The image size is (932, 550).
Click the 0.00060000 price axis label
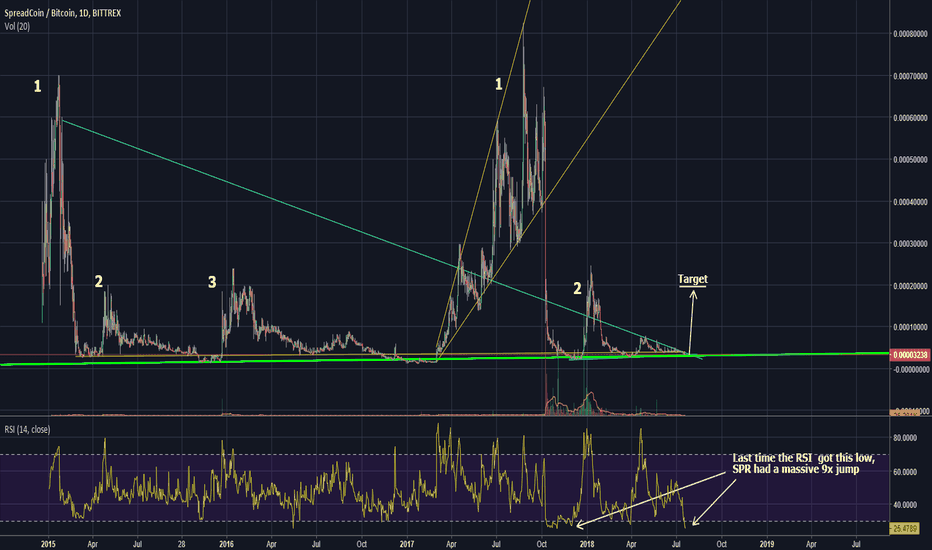tap(911, 118)
